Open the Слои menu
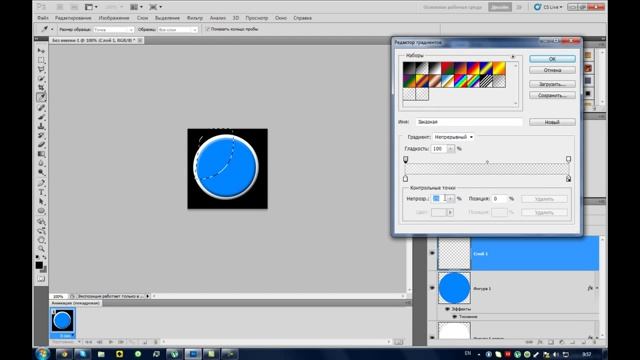The width and height of the screenshot is (640, 360). click(142, 18)
